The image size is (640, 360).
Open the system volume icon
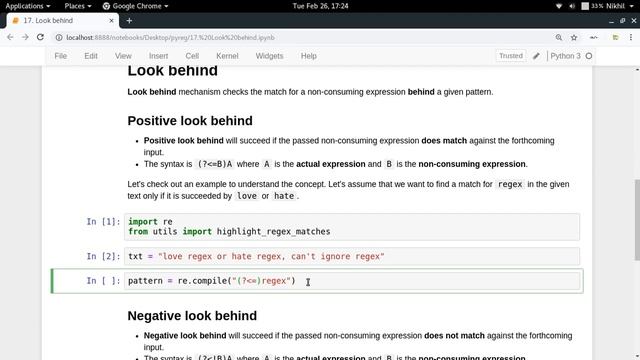coord(572,6)
